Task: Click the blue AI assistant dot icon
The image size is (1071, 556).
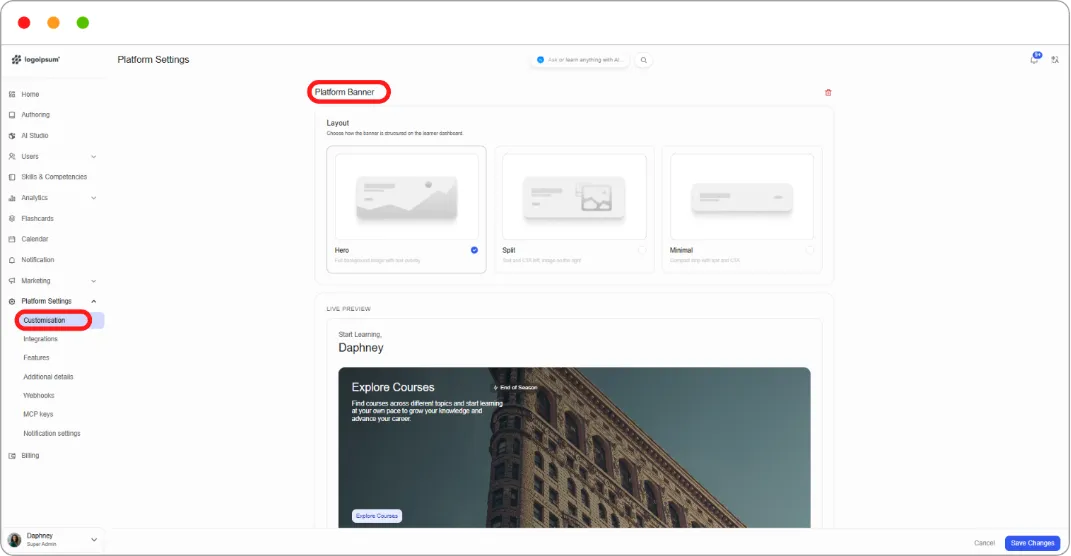Action: click(540, 60)
